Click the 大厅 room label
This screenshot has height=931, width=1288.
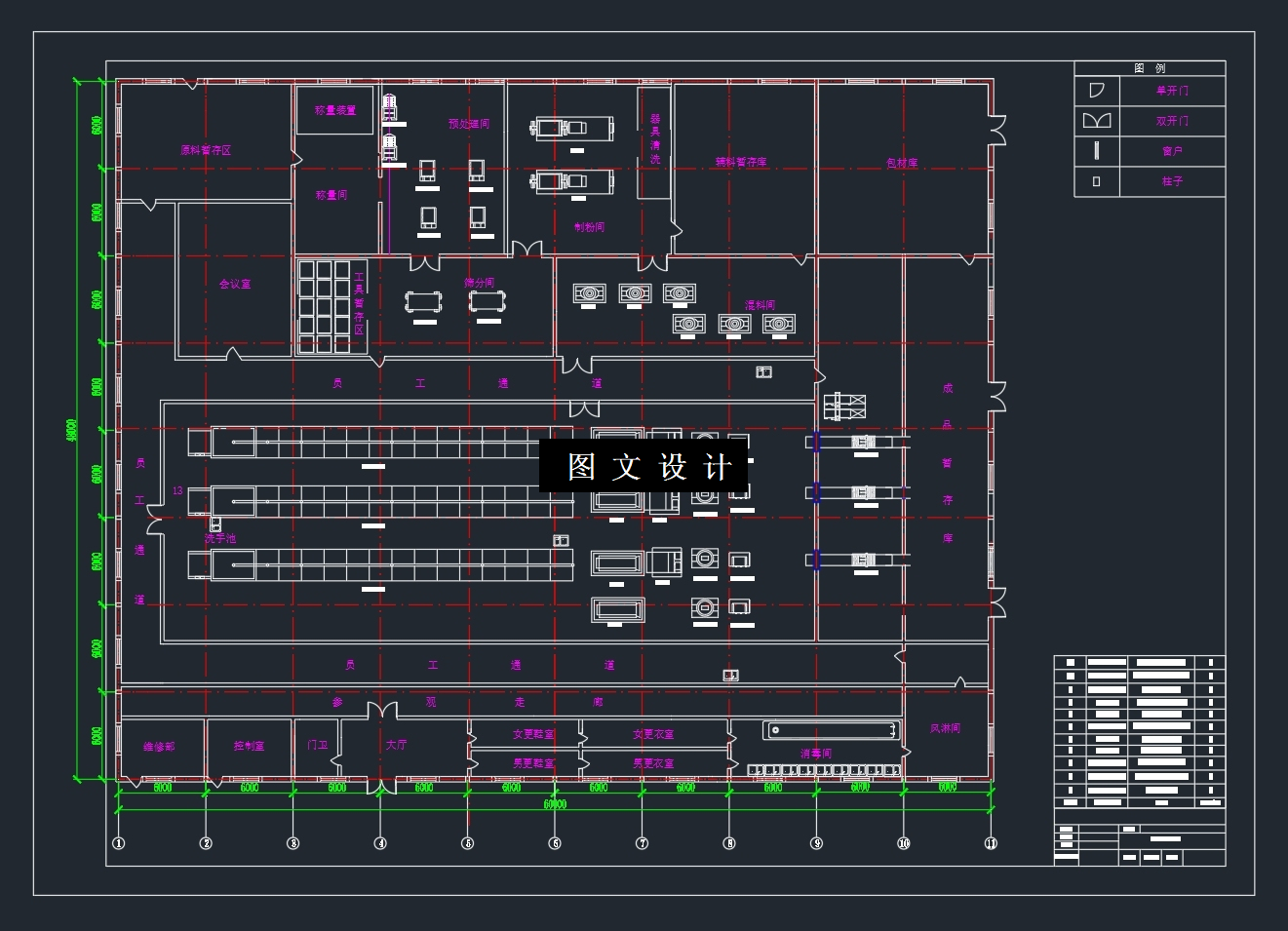coord(396,744)
